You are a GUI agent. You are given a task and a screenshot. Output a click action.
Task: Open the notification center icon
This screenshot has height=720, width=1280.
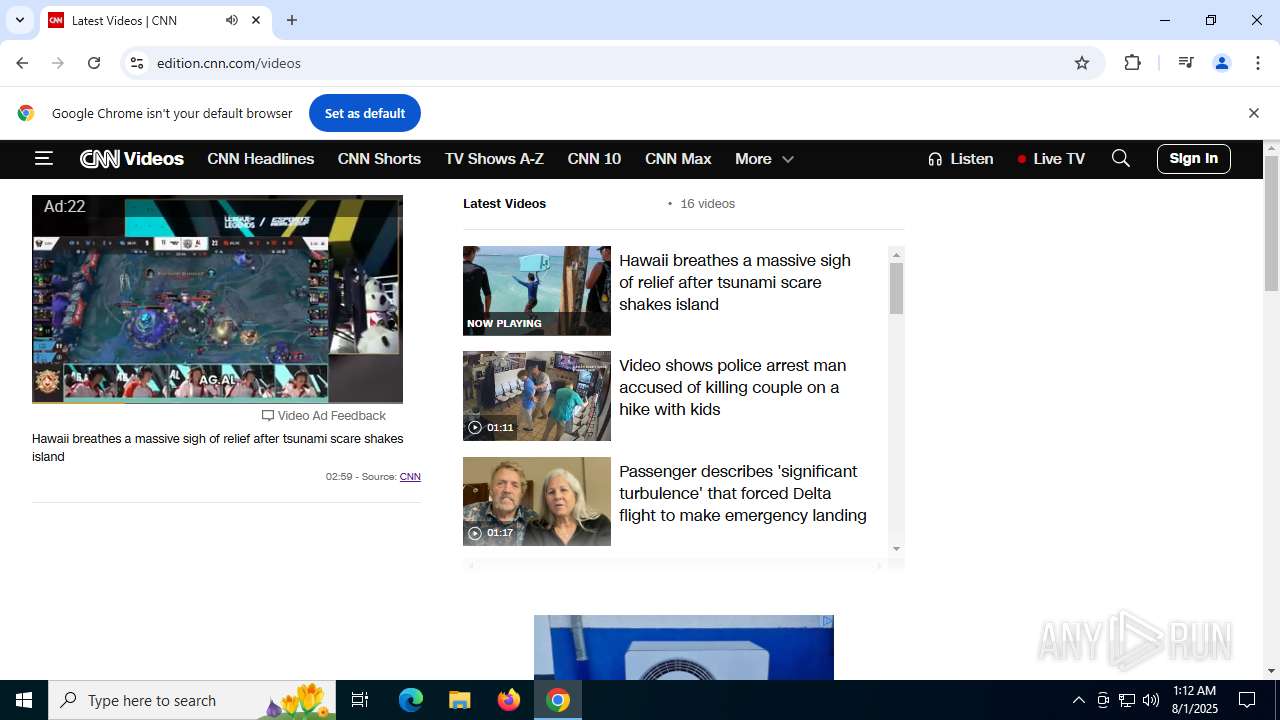(1247, 700)
